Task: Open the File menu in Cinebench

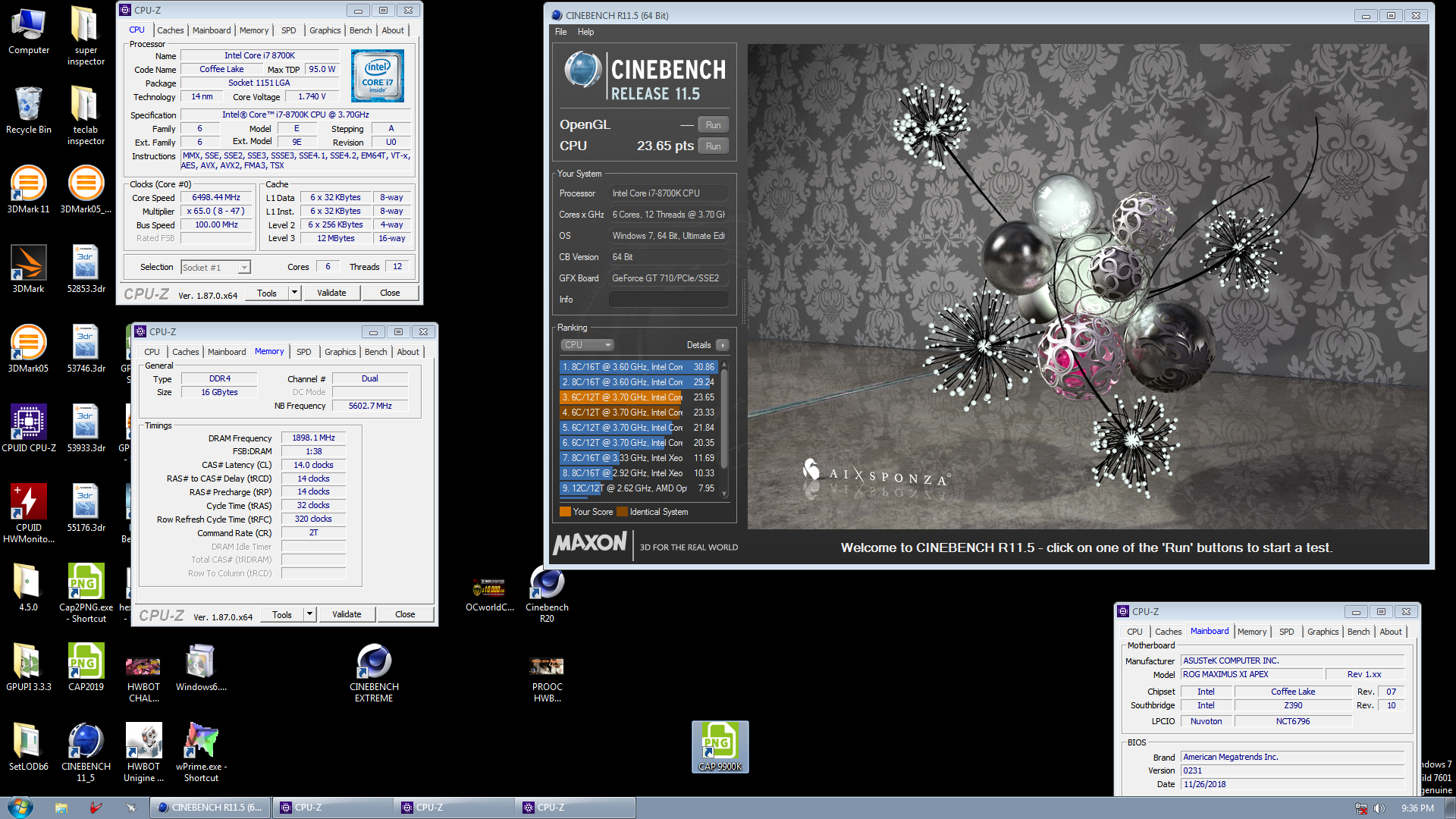Action: [x=561, y=32]
